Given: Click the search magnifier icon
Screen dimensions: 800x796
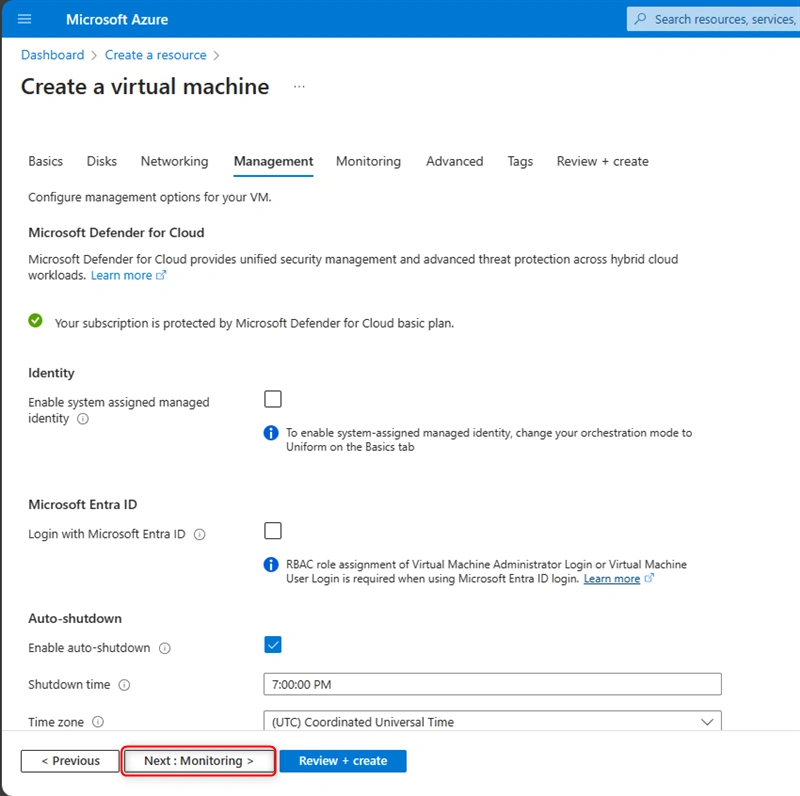Looking at the screenshot, I should click(x=640, y=19).
